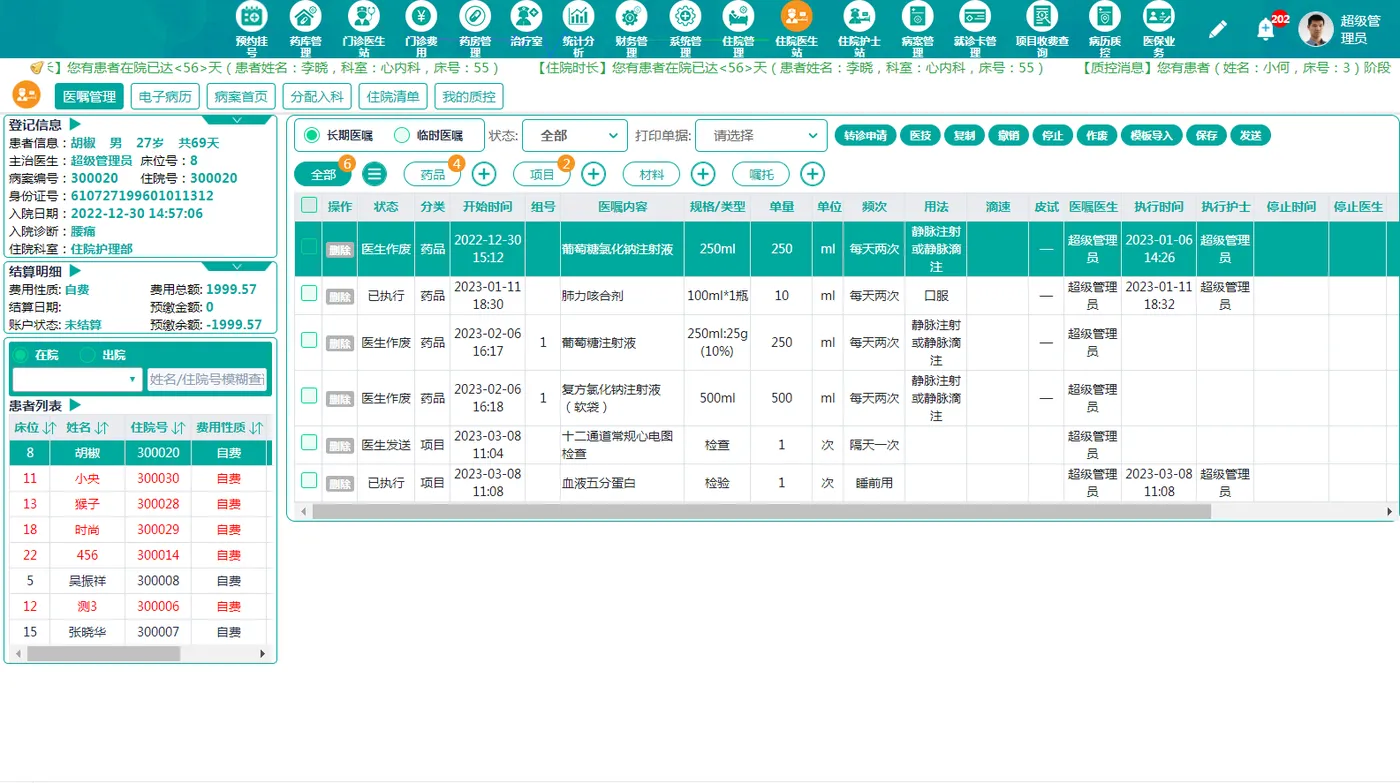Screen dimensions: 1400x783
Task: Click the 停止 button
Action: 1053,135
